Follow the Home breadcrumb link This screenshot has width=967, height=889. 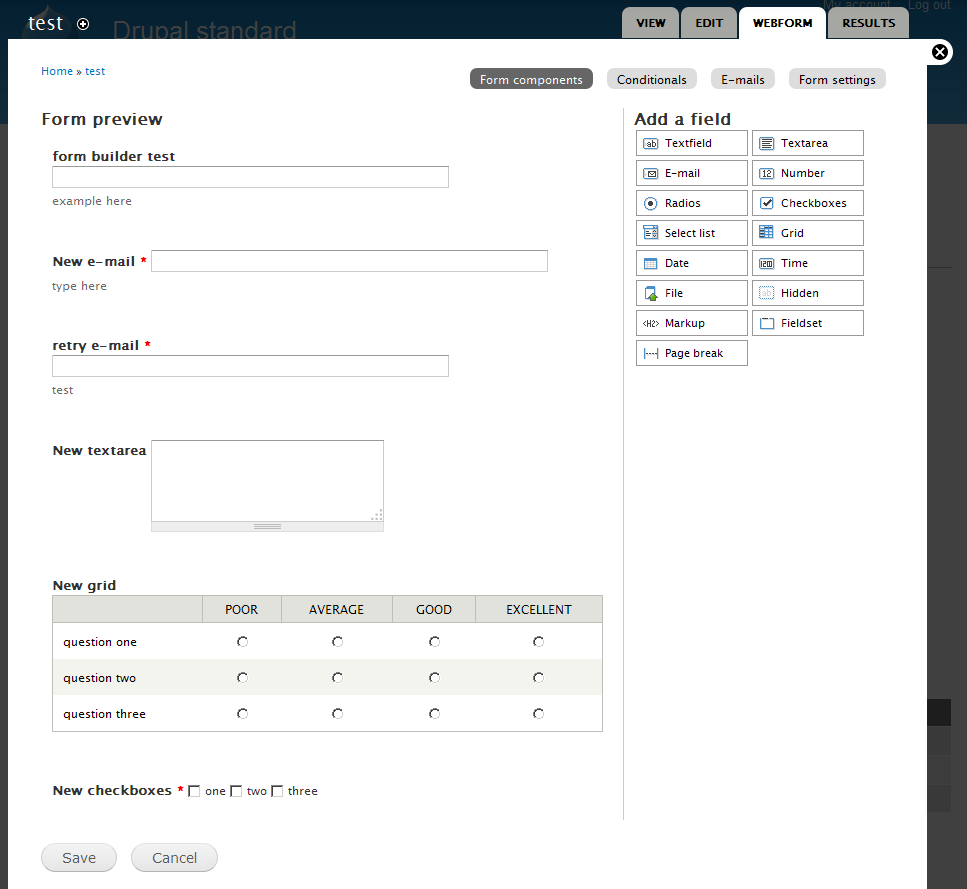click(57, 71)
